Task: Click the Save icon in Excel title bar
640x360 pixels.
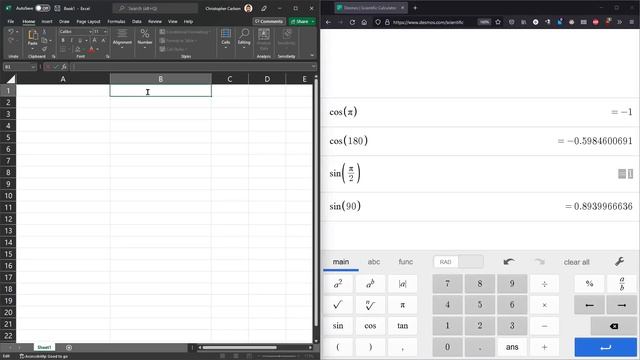Action: tap(57, 8)
